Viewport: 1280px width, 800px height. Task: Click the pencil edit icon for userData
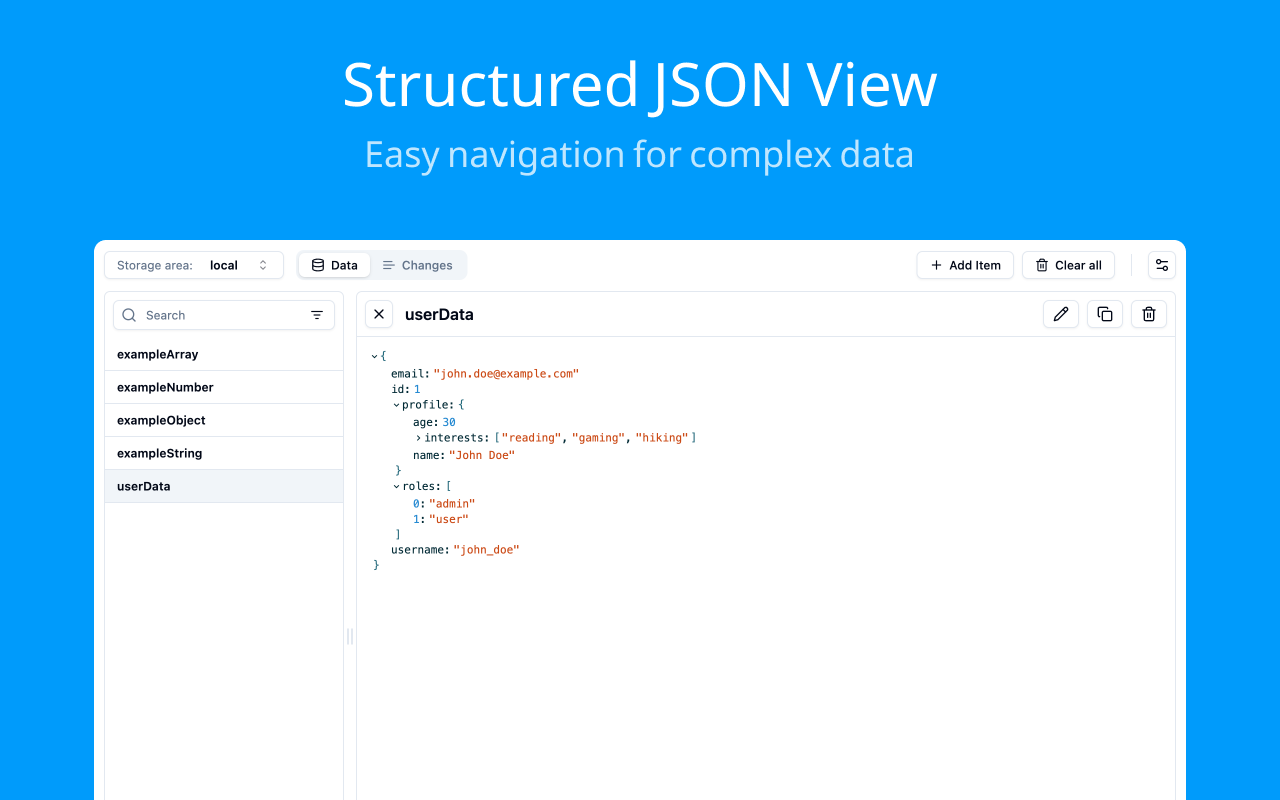pos(1061,314)
